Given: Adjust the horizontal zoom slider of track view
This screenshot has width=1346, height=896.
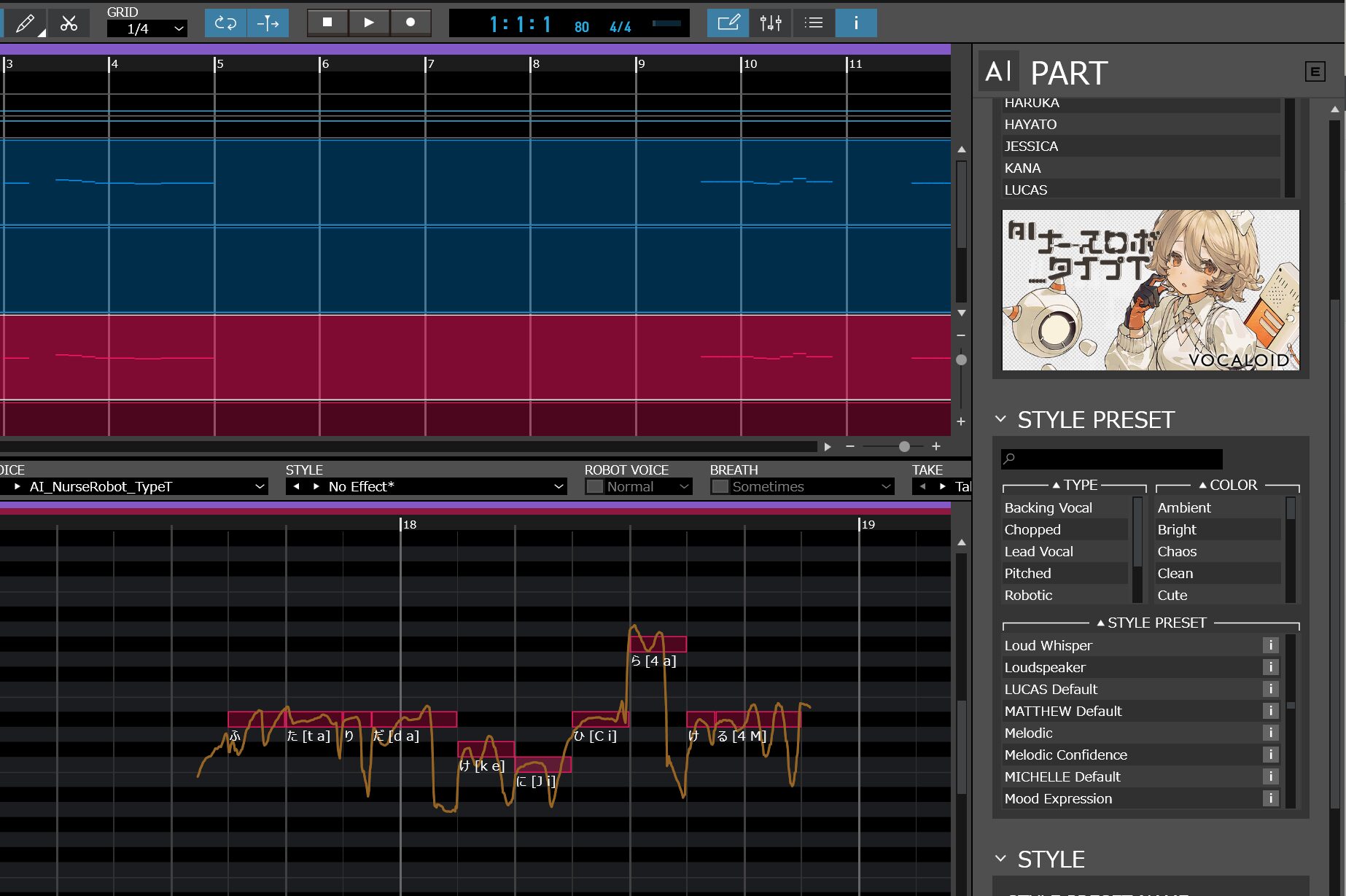Looking at the screenshot, I should point(904,446).
